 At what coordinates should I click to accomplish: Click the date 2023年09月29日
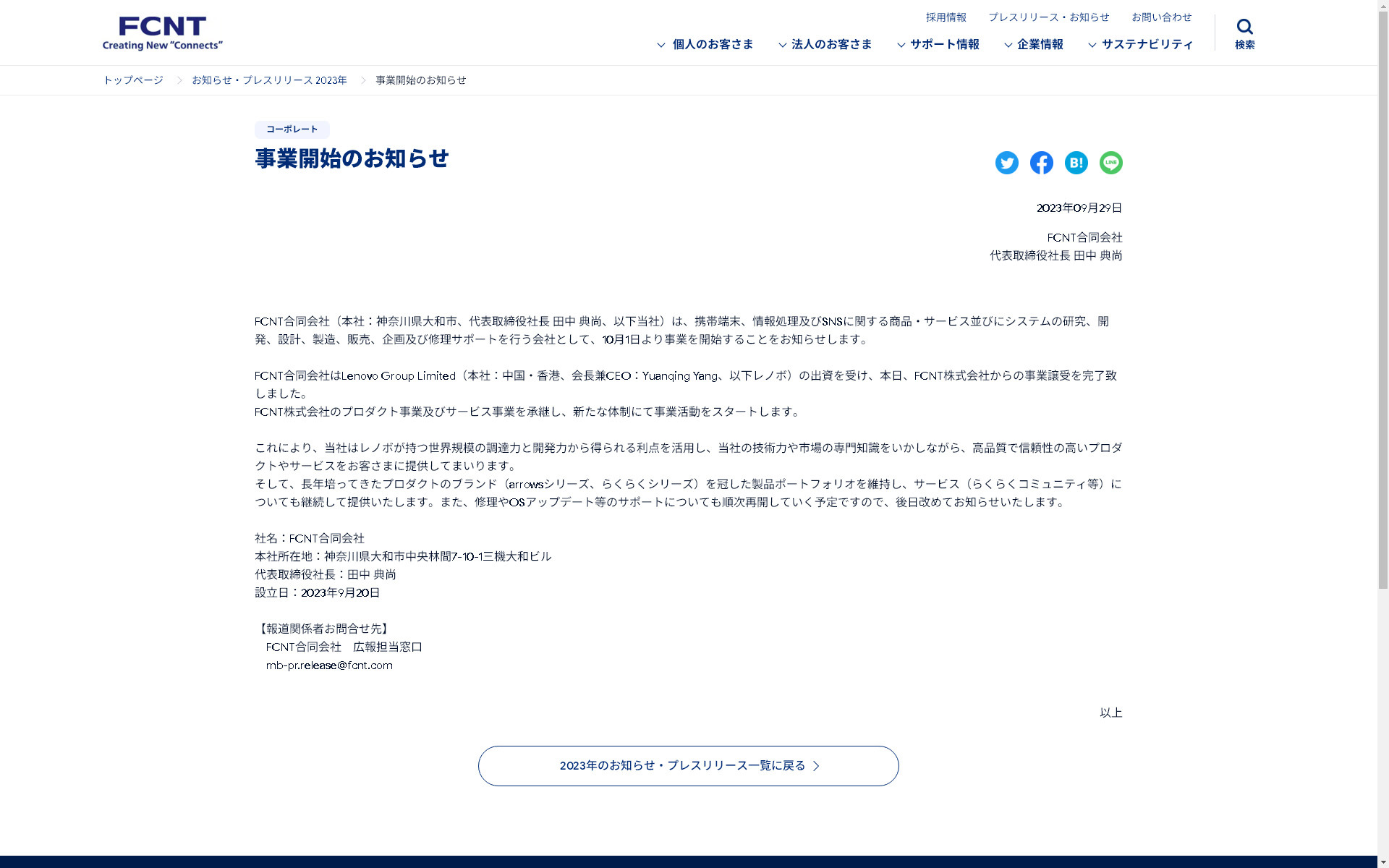pyautogui.click(x=1079, y=208)
